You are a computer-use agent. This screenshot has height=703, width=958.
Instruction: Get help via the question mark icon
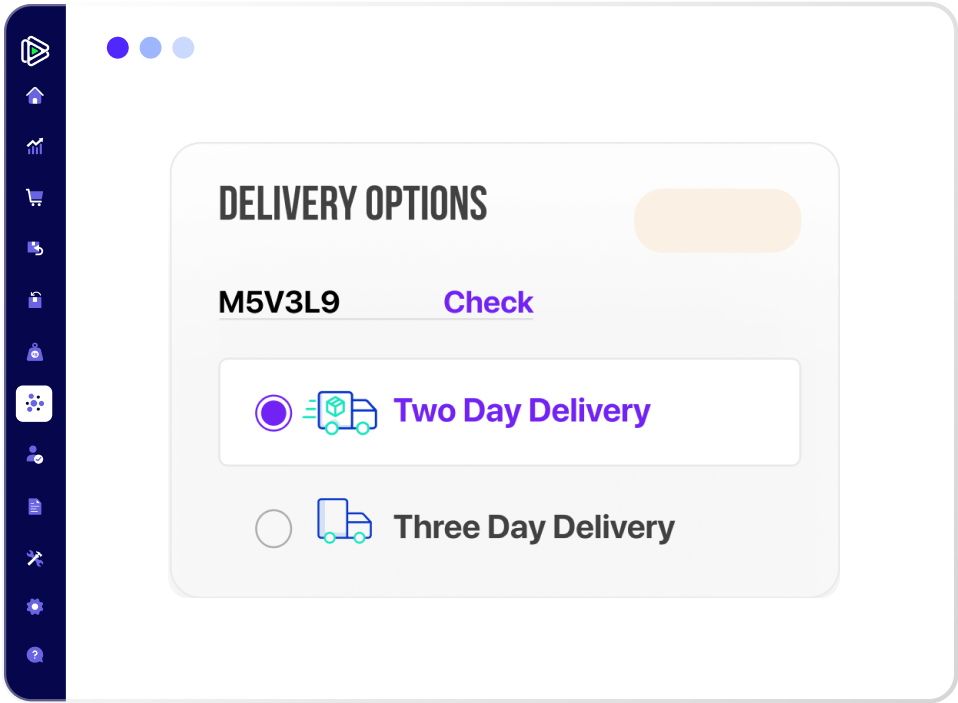pos(35,654)
